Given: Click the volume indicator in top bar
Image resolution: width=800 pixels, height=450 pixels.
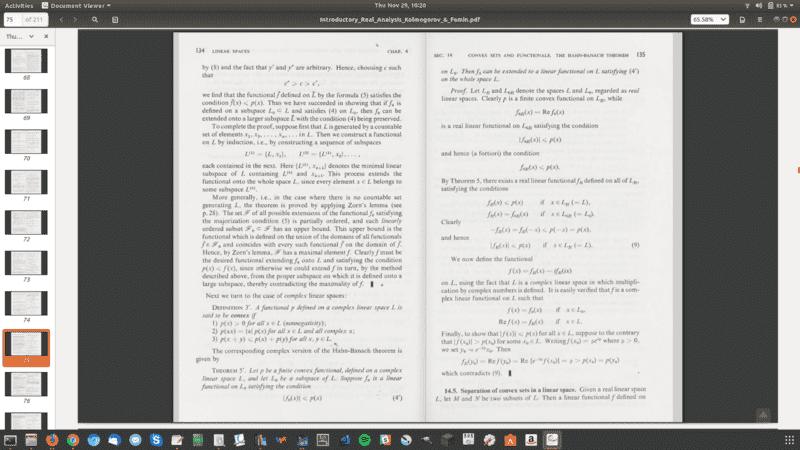Looking at the screenshot, I should (x=759, y=5).
